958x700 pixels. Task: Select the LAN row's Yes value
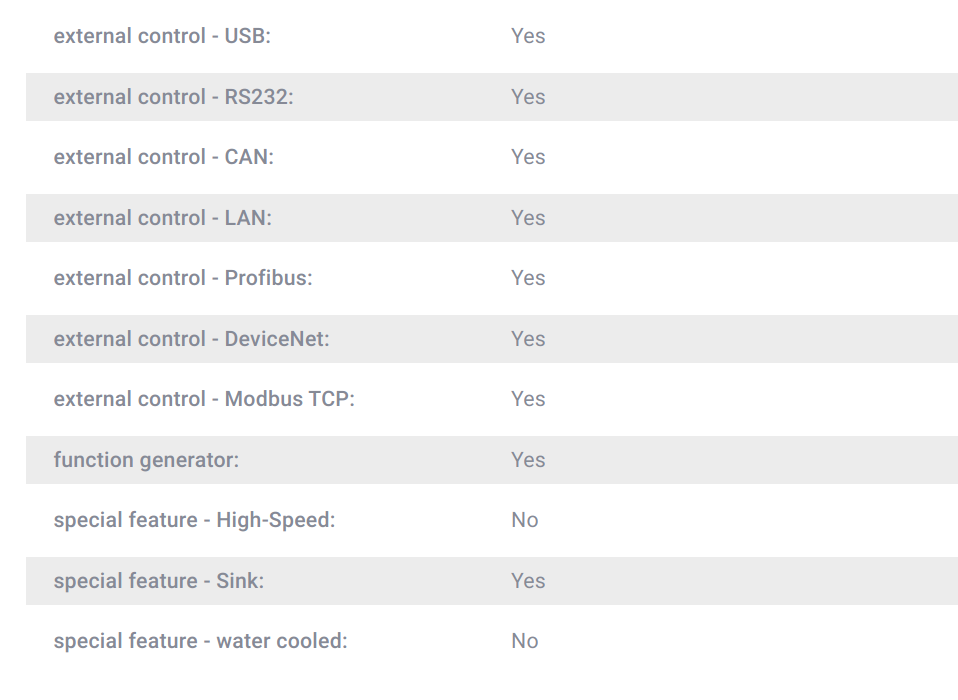528,218
